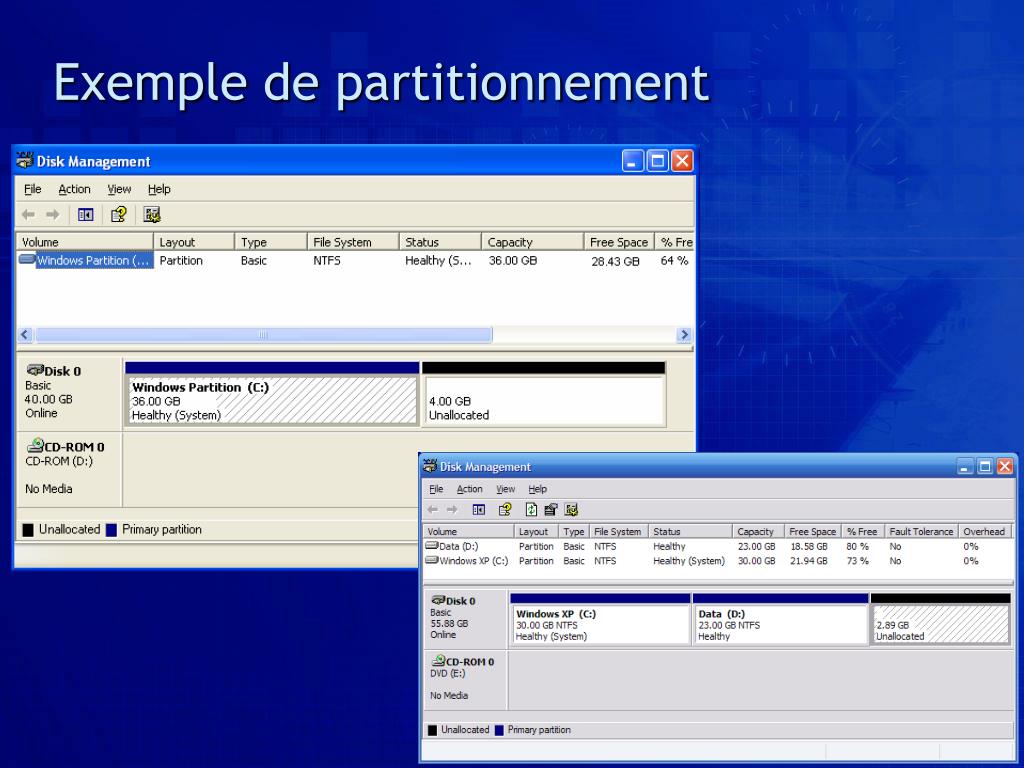The image size is (1024, 768).
Task: Click the Fault Tolerance column header
Action: [x=921, y=532]
